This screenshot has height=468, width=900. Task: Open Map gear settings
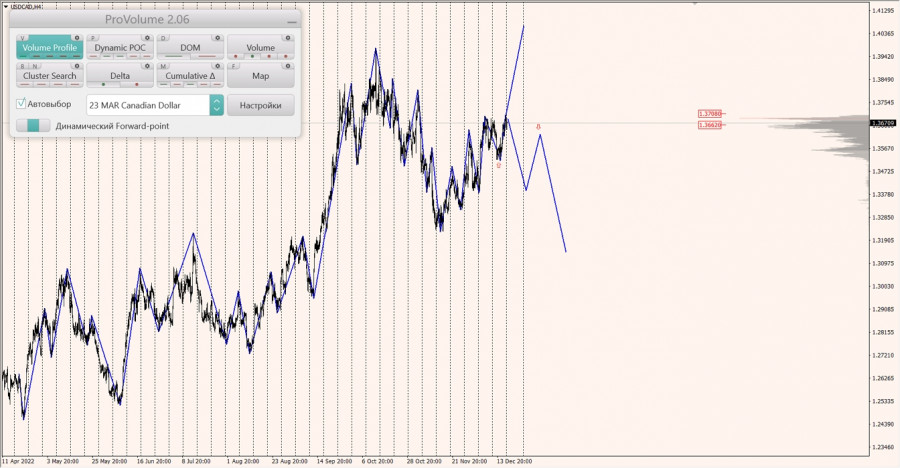(288, 66)
